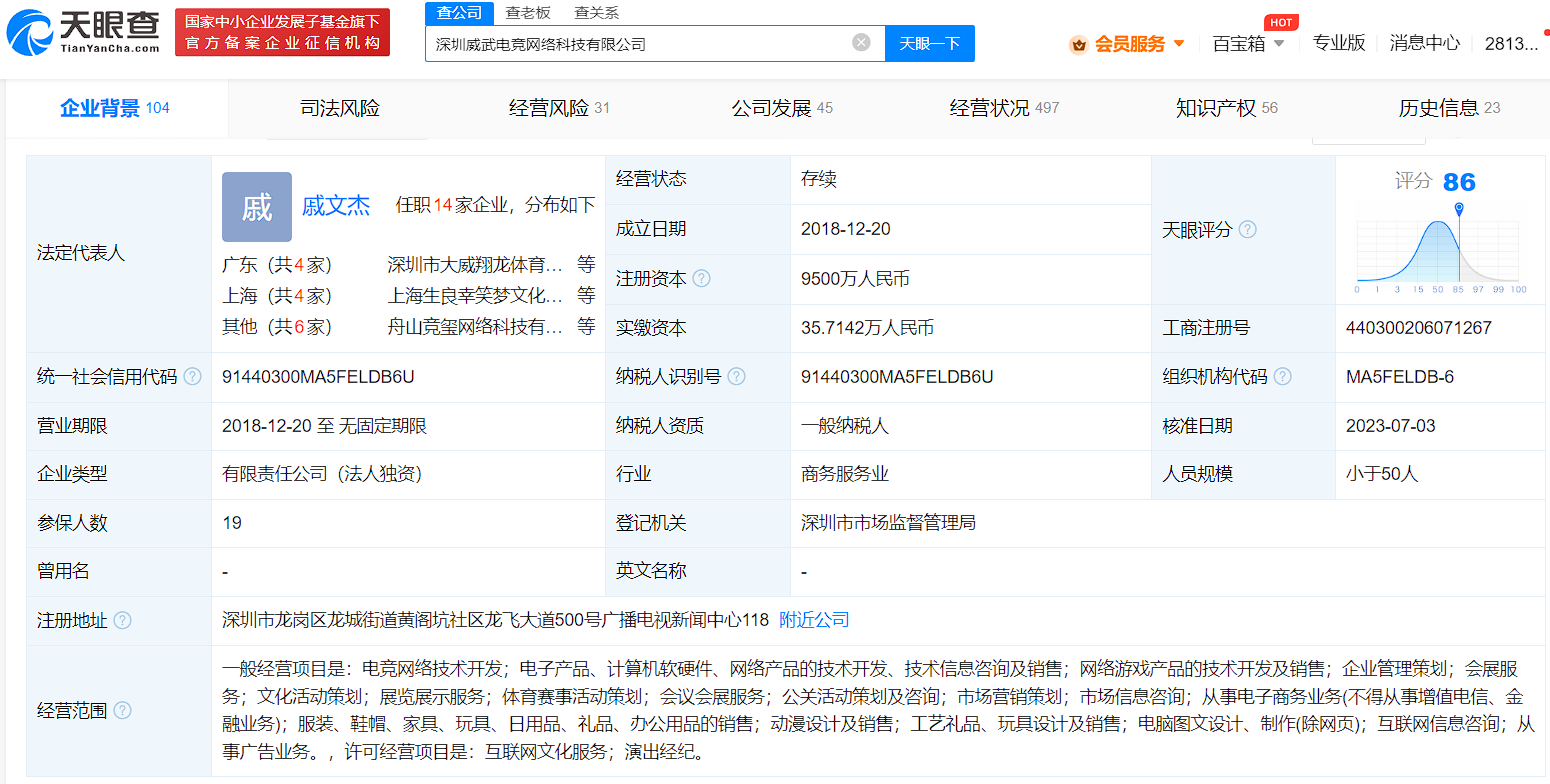Image resolution: width=1550 pixels, height=784 pixels.
Task: Select founding date 2018-12-20
Action: 846,229
